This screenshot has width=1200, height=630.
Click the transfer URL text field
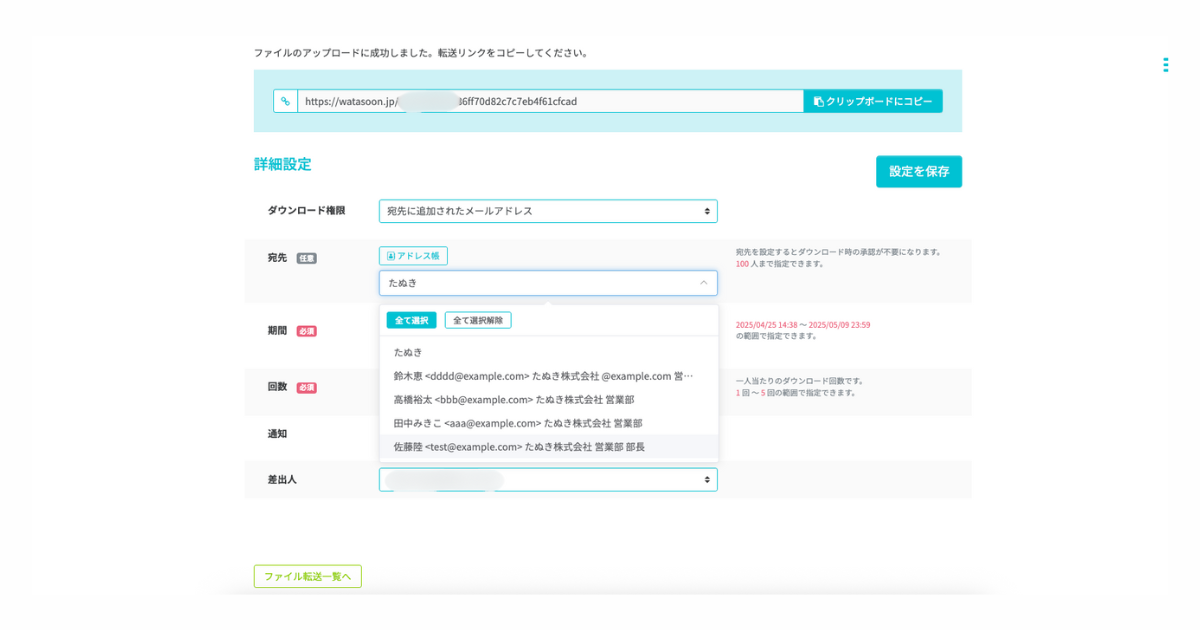(550, 101)
